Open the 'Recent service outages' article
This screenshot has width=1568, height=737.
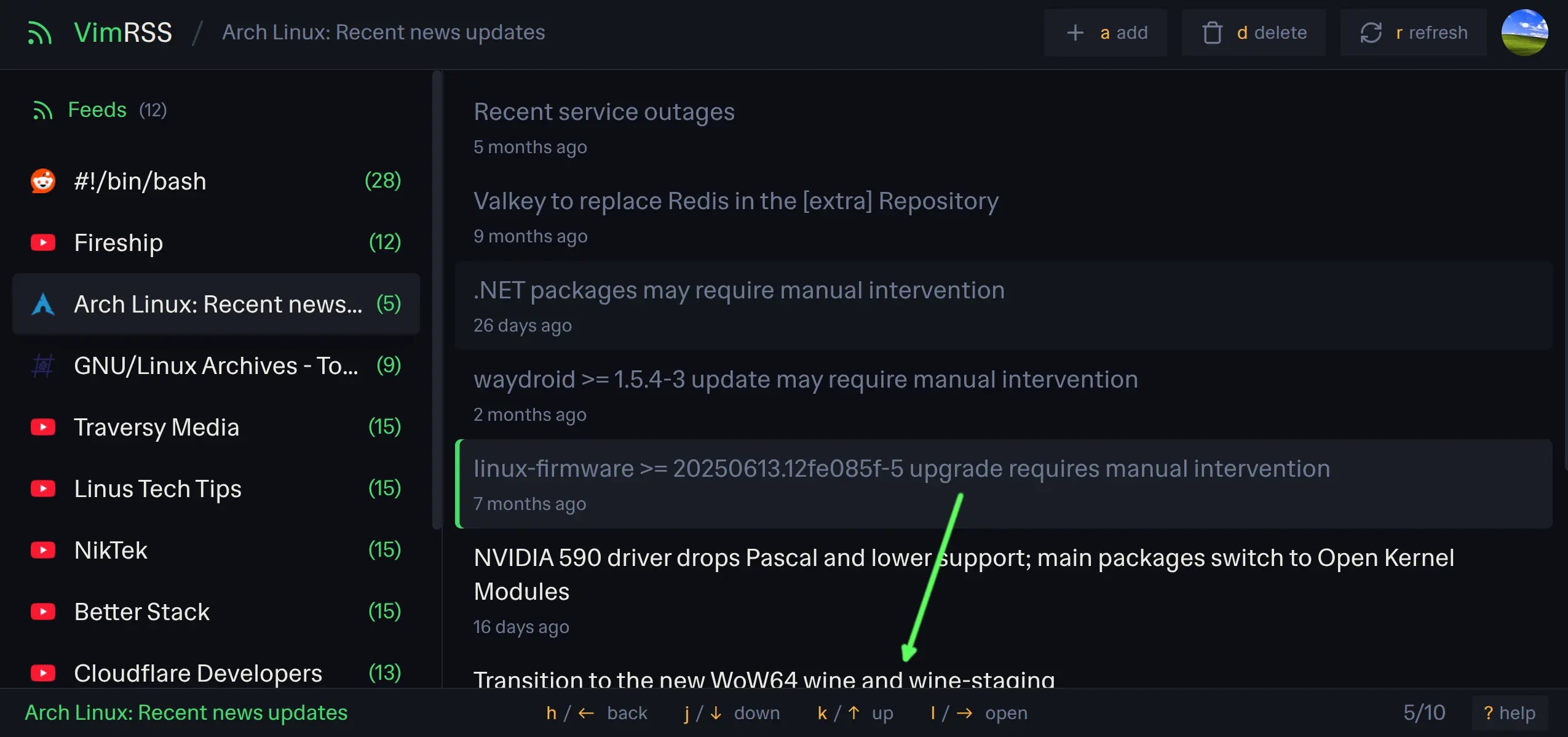(604, 111)
